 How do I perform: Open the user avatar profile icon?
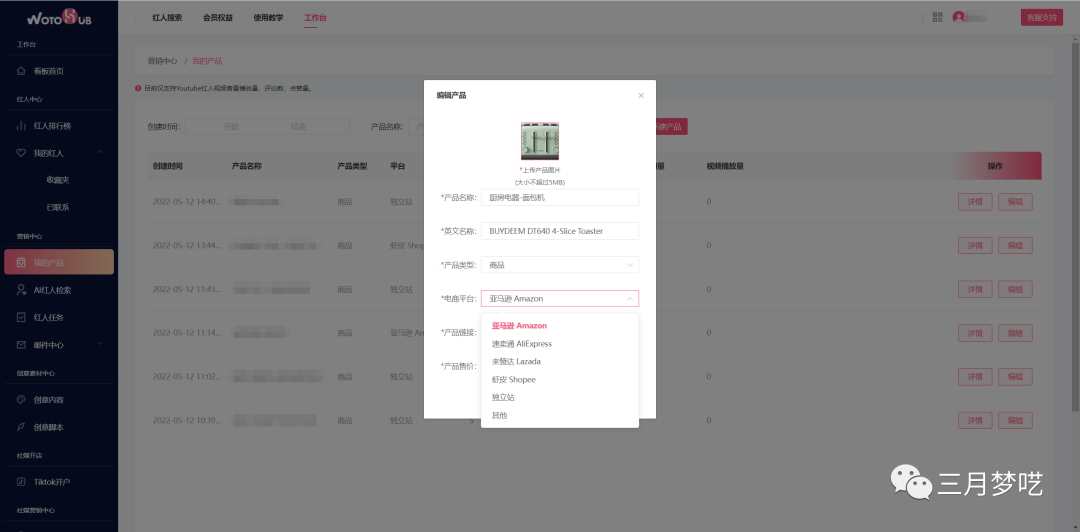(x=959, y=17)
